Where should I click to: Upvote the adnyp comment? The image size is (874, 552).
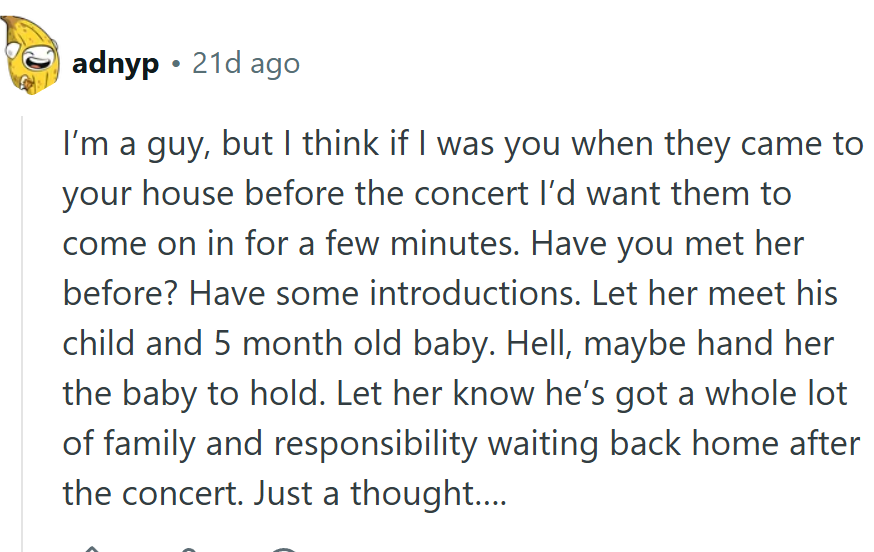[92, 548]
